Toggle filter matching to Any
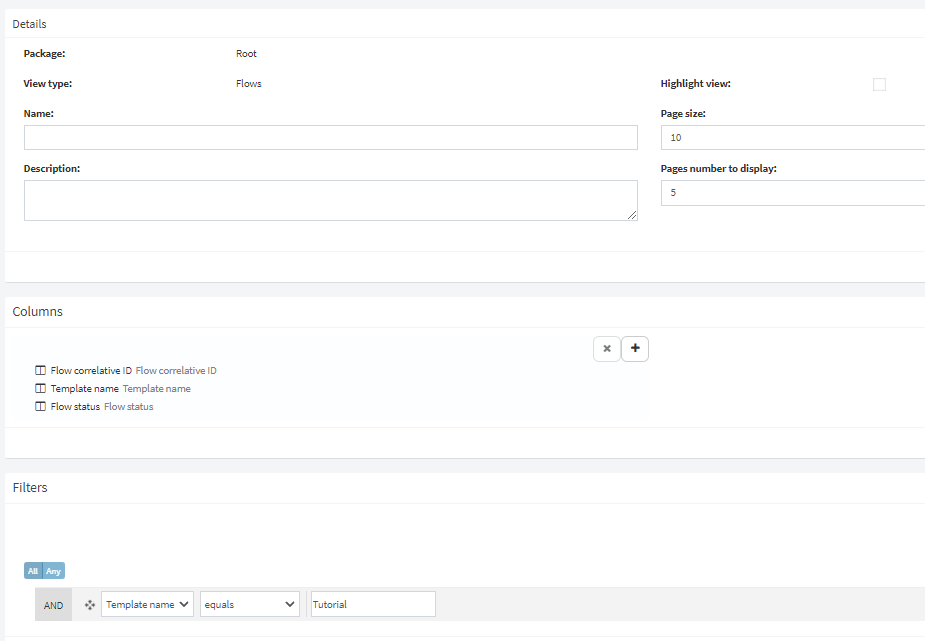Image resolution: width=925 pixels, height=641 pixels. point(54,571)
